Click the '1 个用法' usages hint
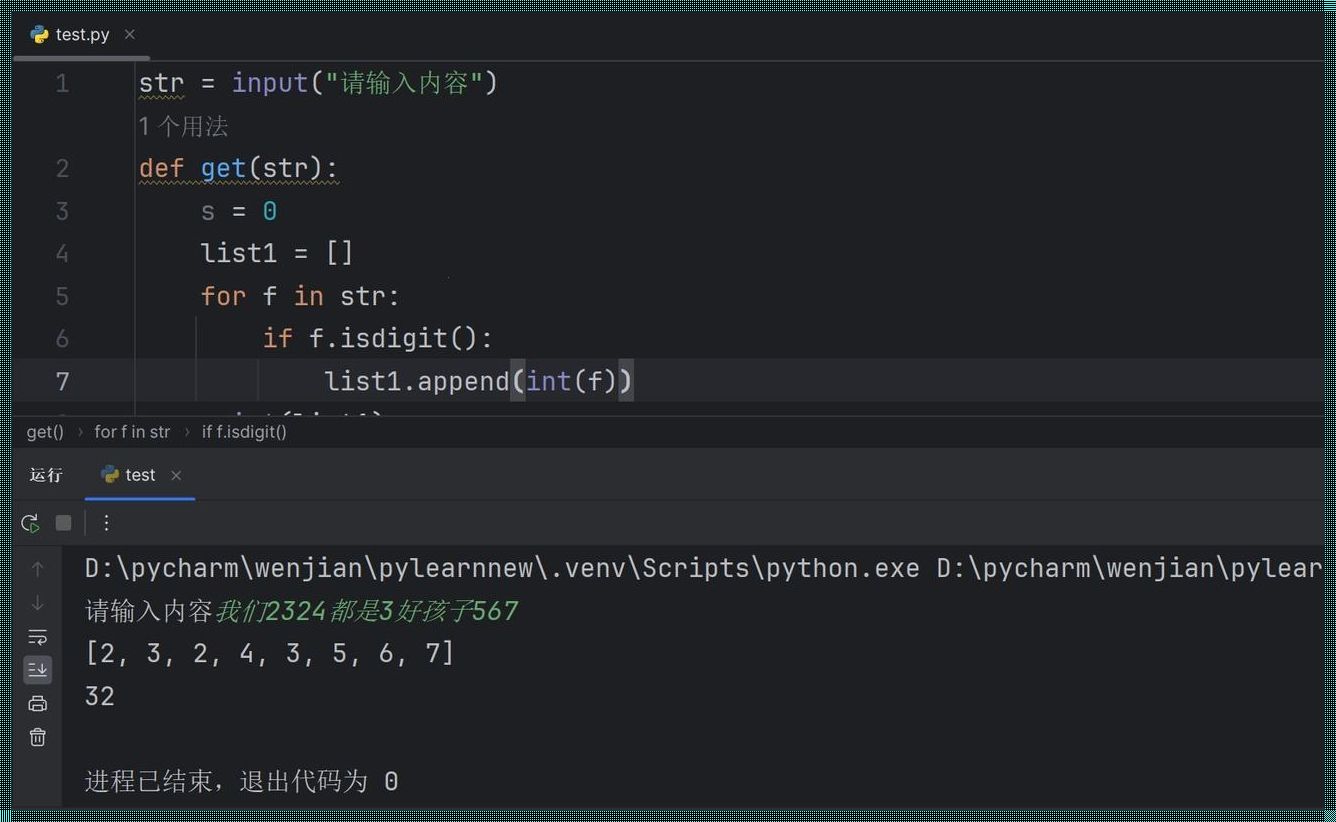Image resolution: width=1336 pixels, height=822 pixels. (x=183, y=126)
